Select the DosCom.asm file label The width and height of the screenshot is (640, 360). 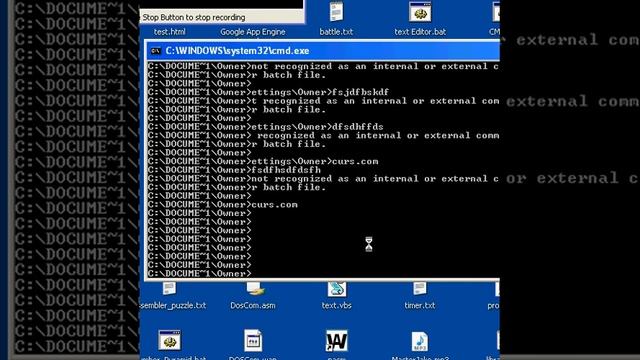click(253, 305)
